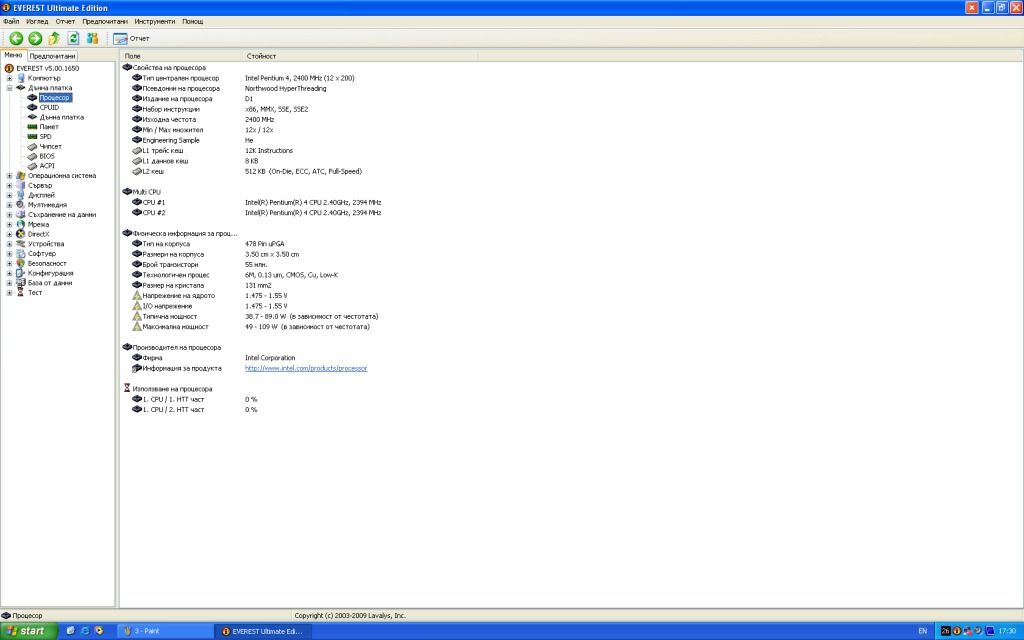Select the Напрежение на ядрото row
Screen dimensions: 1024x640
[x=209, y=296]
